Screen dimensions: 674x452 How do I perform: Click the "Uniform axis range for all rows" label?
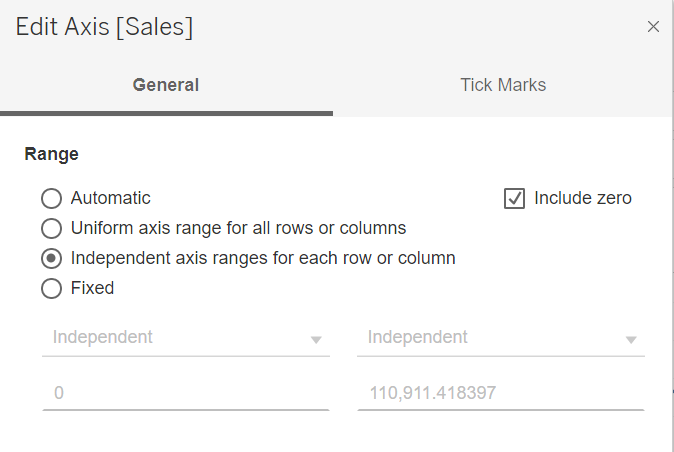click(238, 228)
